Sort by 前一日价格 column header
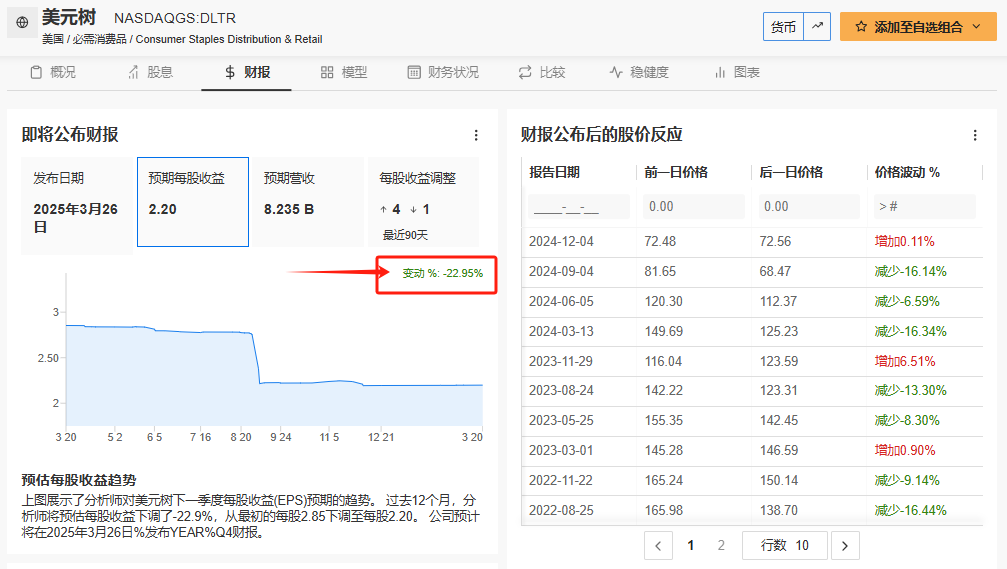This screenshot has width=1007, height=569. (x=676, y=172)
